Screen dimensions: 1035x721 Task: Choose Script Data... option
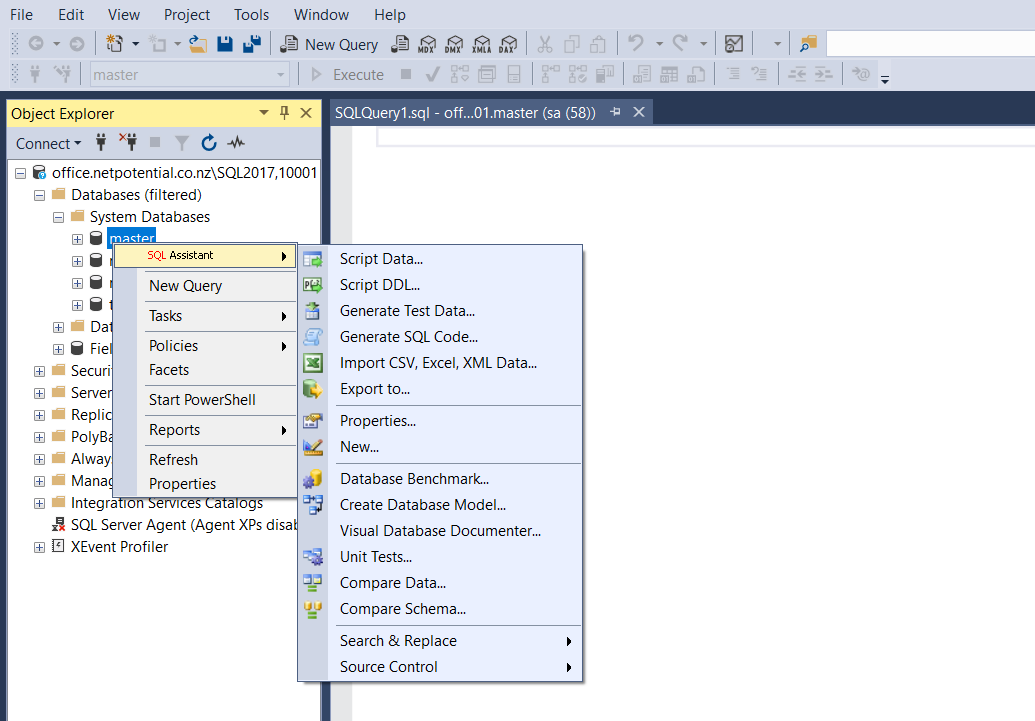click(440, 259)
